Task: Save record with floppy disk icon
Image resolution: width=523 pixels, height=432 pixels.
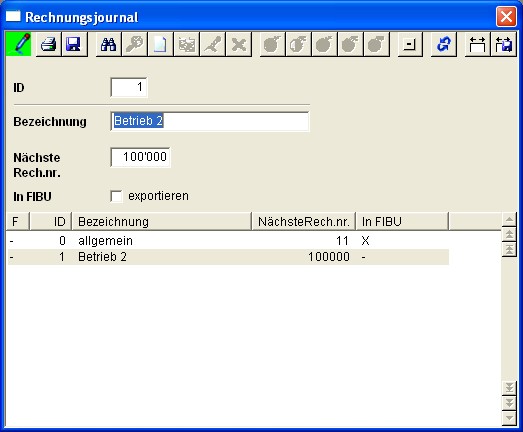Action: pyautogui.click(x=75, y=44)
